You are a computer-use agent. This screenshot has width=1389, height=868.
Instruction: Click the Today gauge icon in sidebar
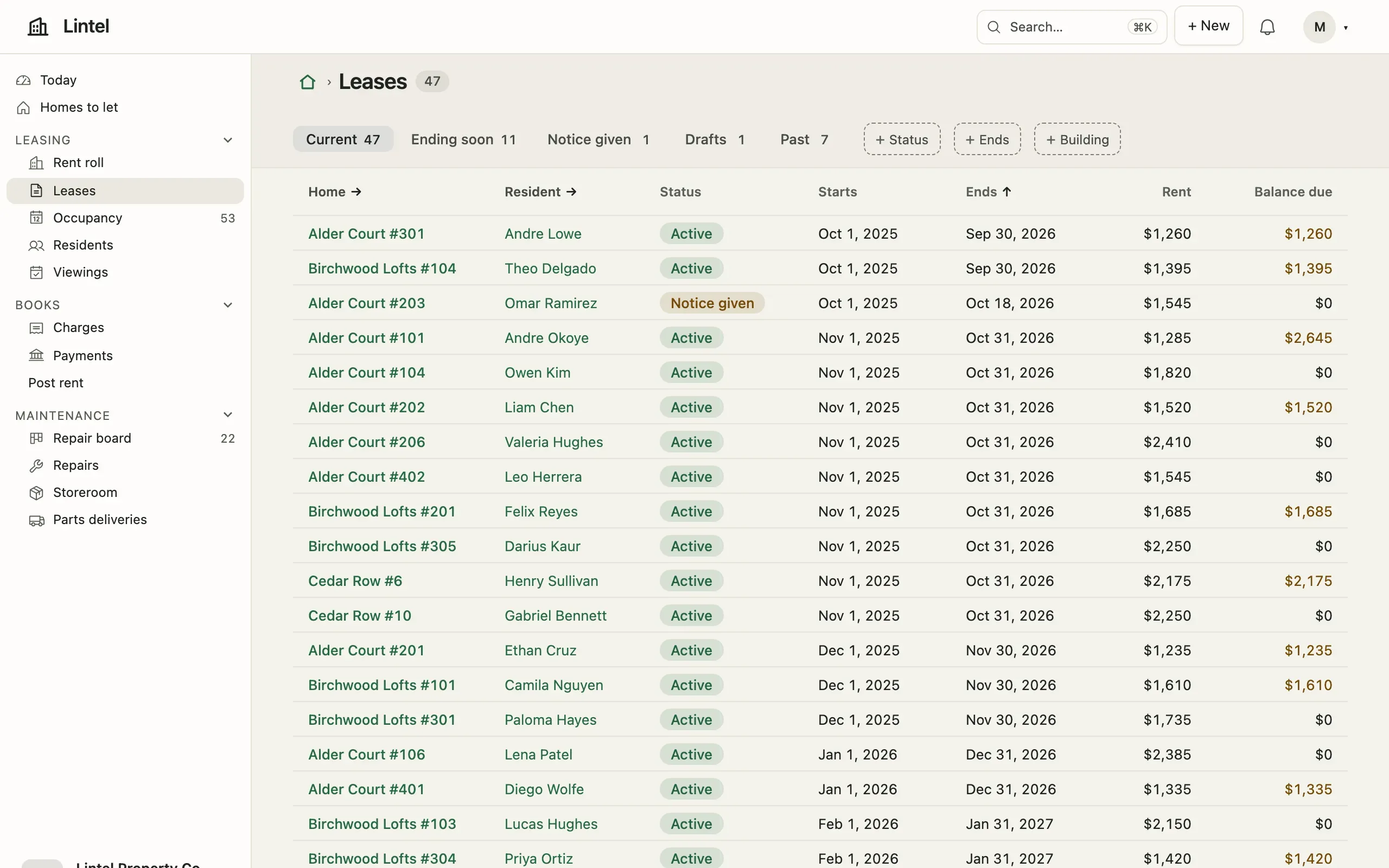coord(23,80)
